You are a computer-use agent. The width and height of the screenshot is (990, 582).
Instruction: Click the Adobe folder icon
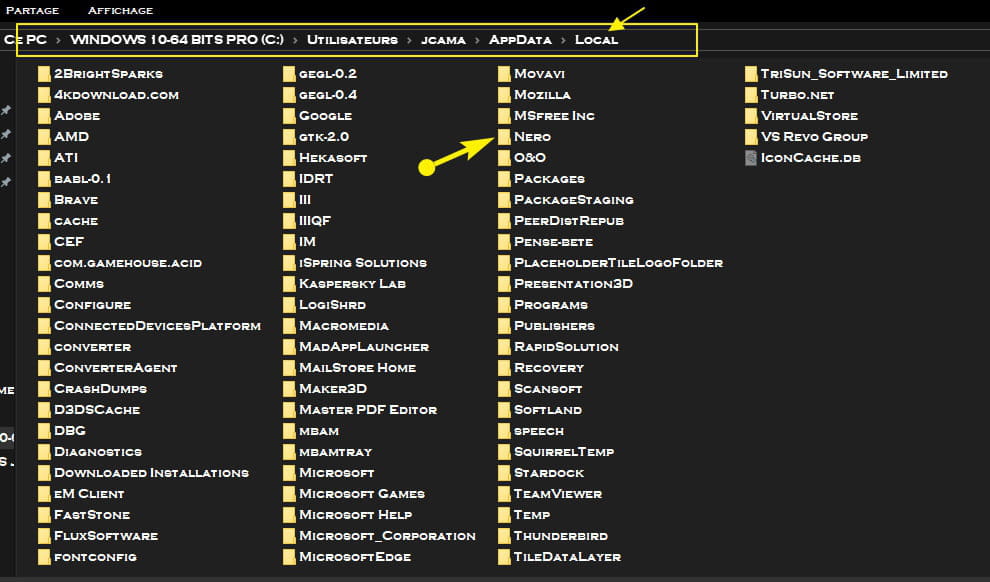click(44, 116)
